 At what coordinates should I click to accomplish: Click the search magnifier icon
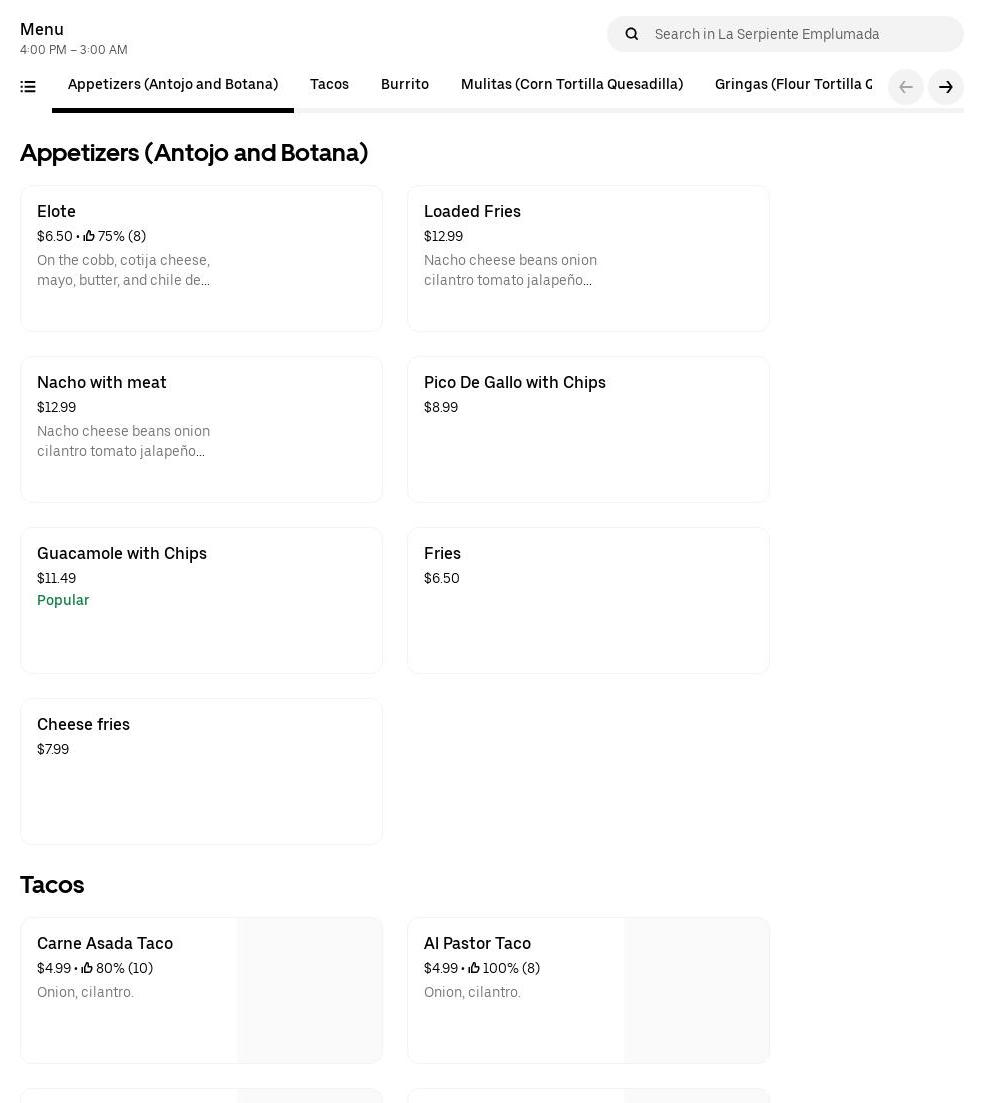[x=632, y=34]
